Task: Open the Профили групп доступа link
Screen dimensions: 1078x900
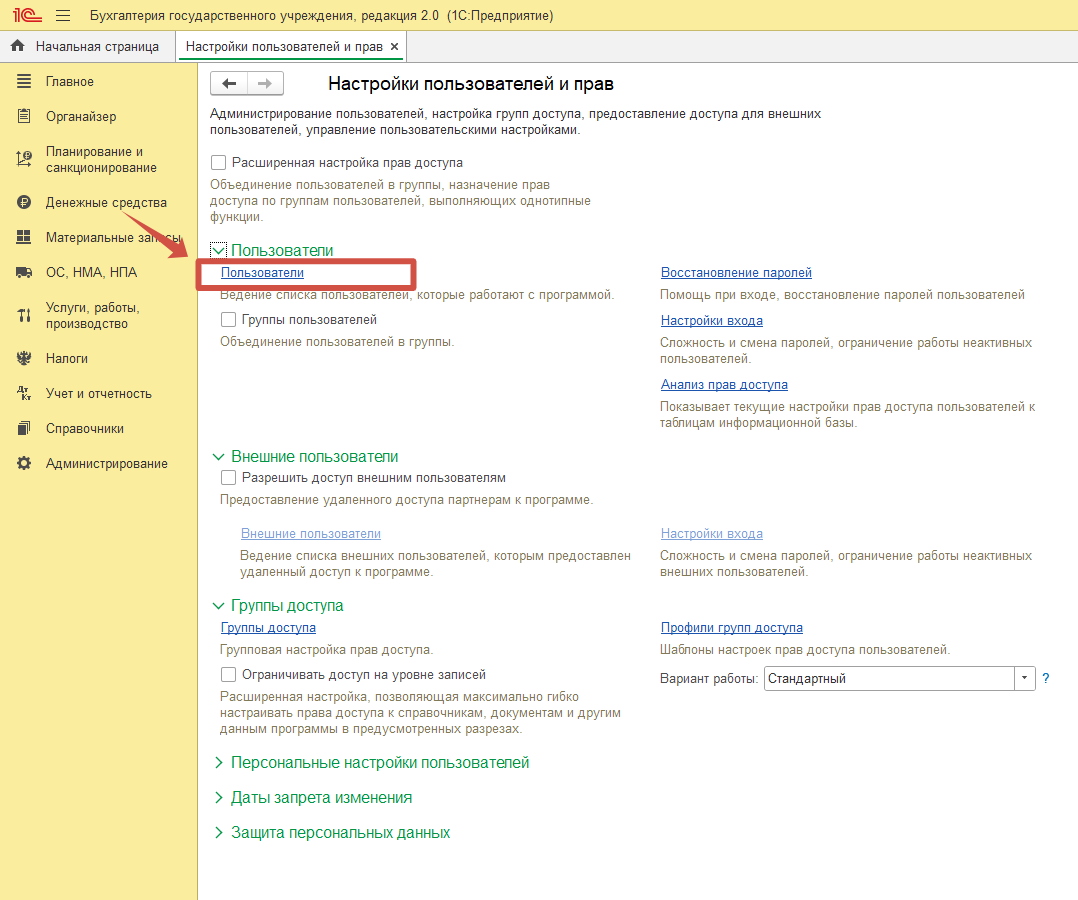Action: point(732,628)
